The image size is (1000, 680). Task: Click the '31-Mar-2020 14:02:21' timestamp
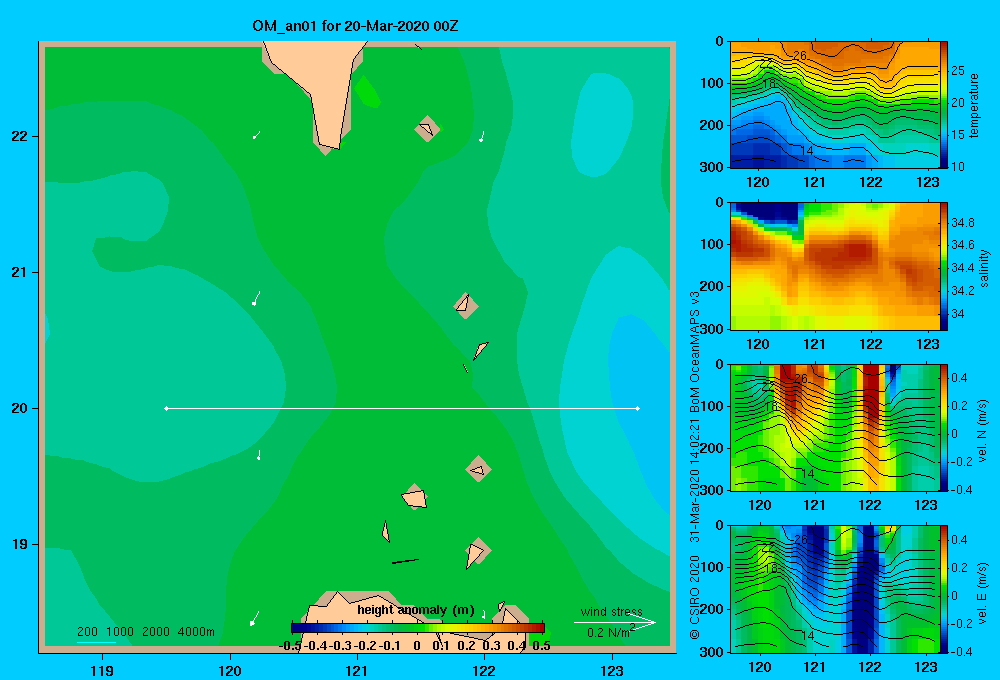point(695,480)
